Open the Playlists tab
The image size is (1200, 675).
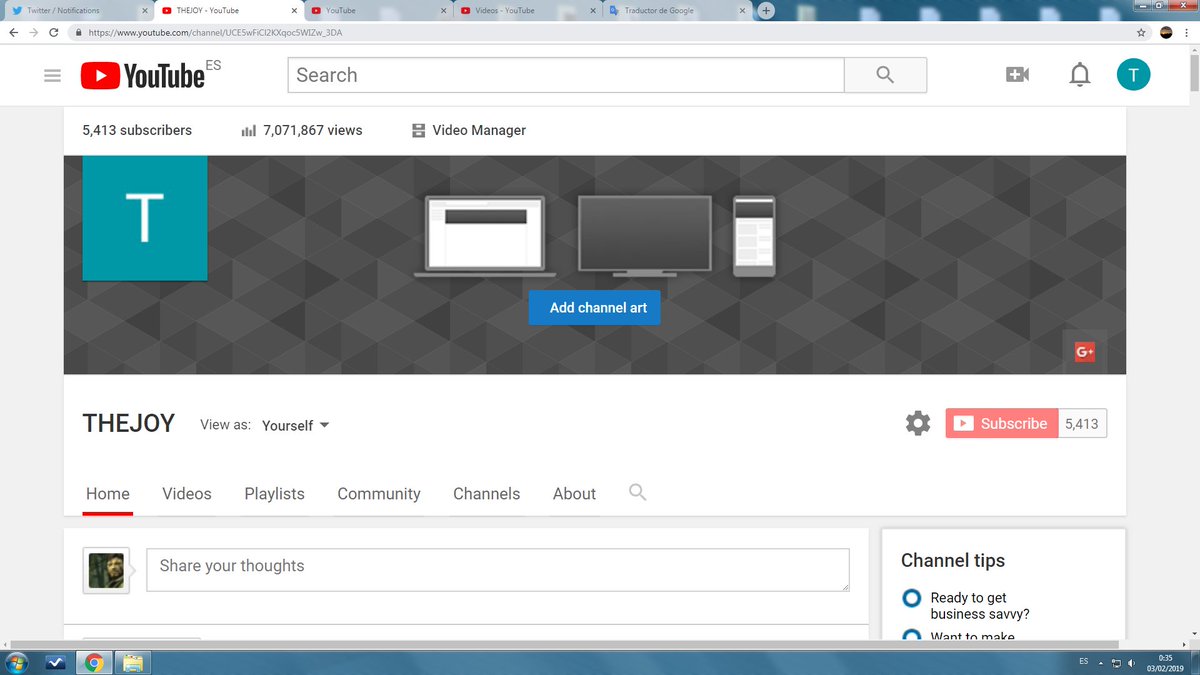point(274,494)
